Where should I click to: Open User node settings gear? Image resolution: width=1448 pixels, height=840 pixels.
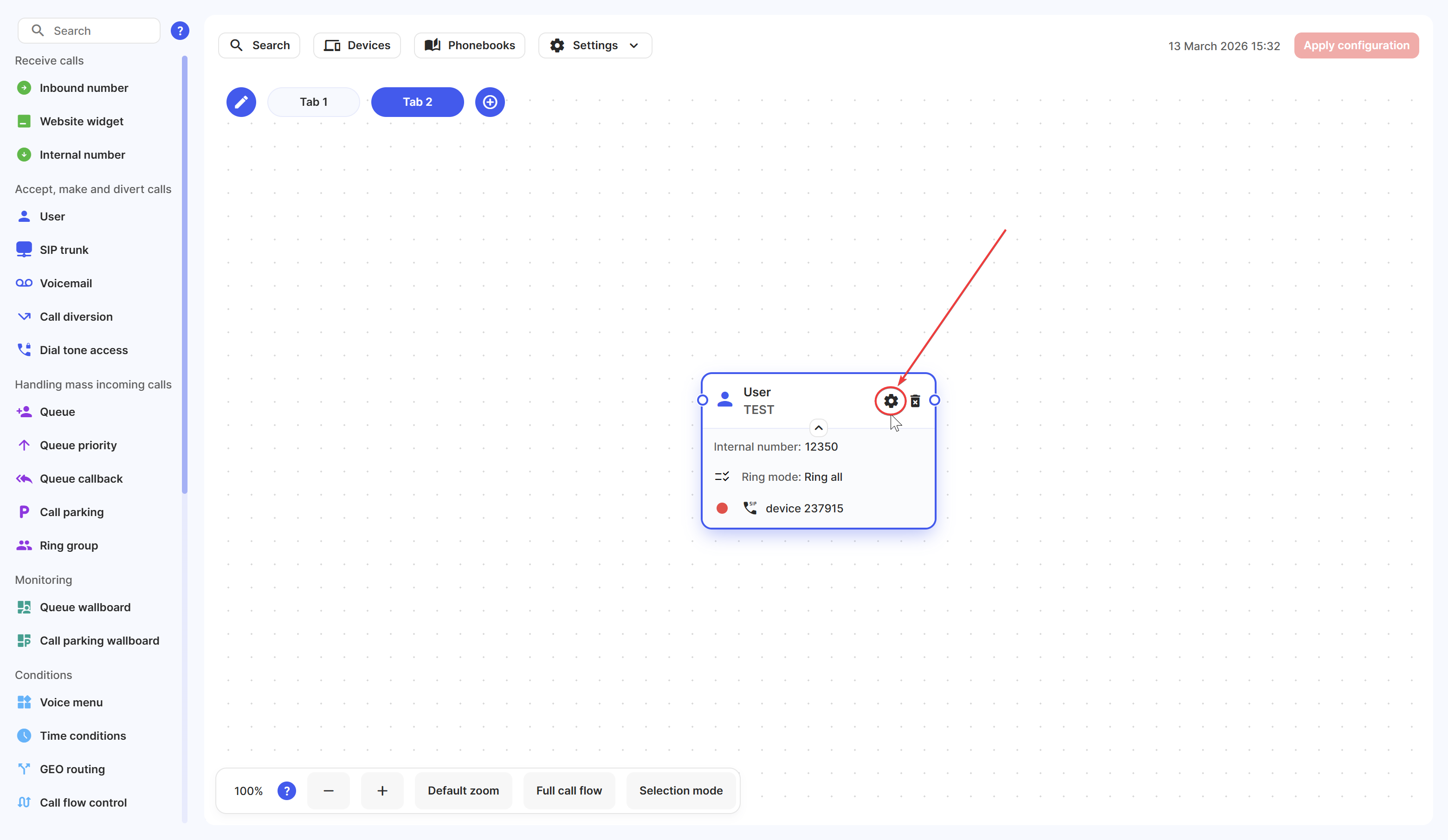(890, 401)
